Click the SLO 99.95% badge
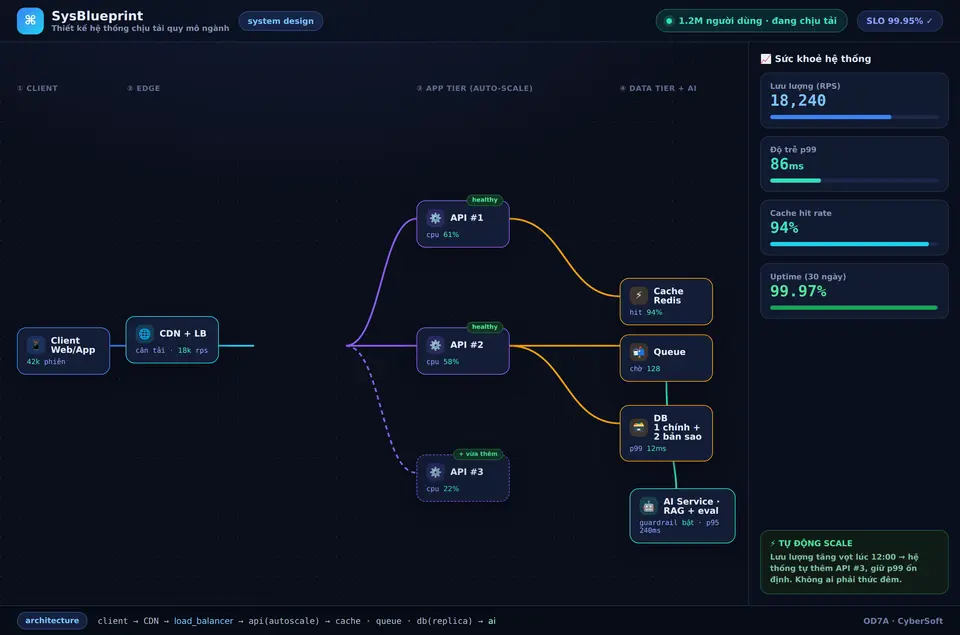The width and height of the screenshot is (960, 635). 899,21
